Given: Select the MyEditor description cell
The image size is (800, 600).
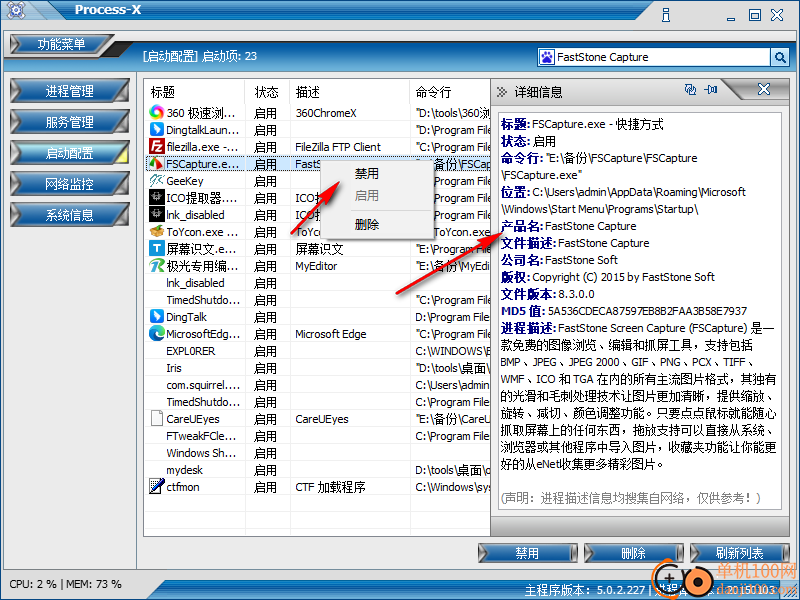Looking at the screenshot, I should pos(316,266).
